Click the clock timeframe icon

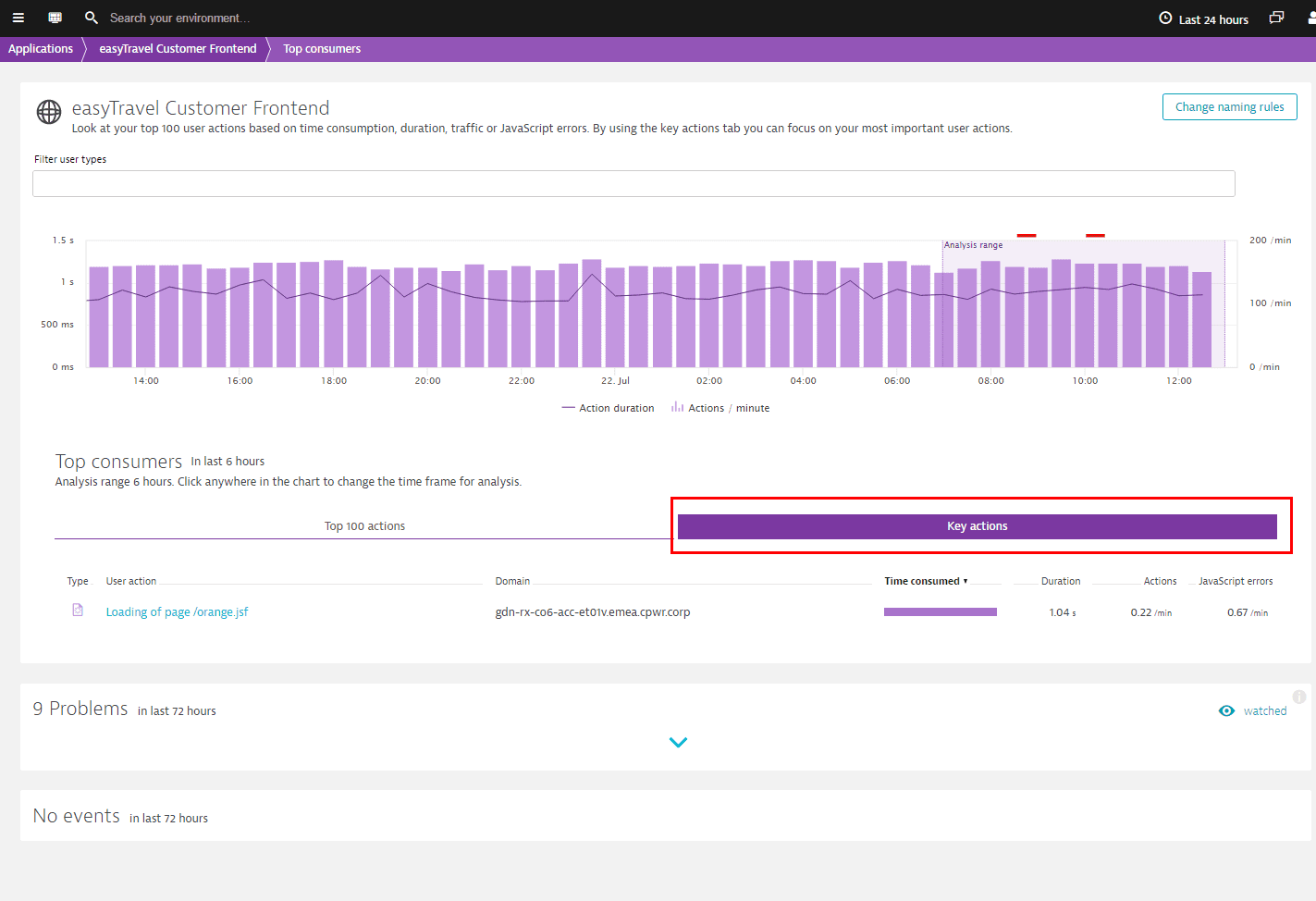(1165, 19)
